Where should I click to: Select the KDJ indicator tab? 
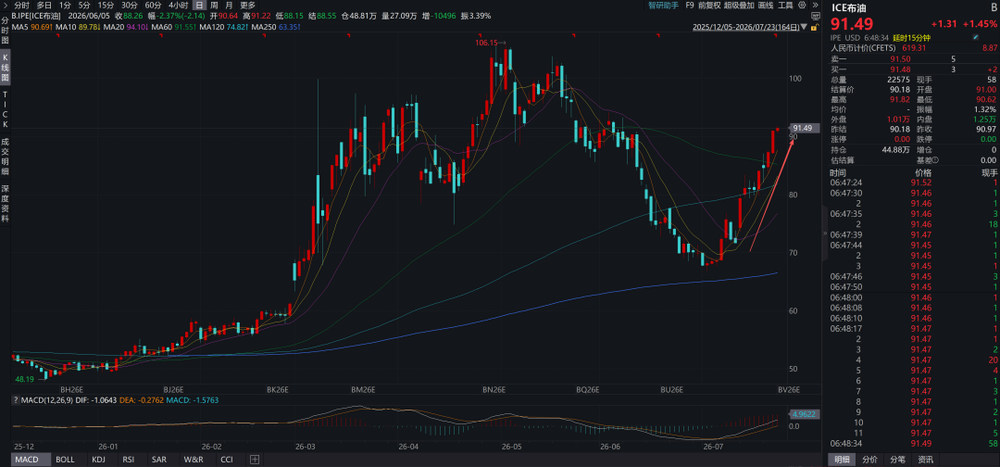98,459
